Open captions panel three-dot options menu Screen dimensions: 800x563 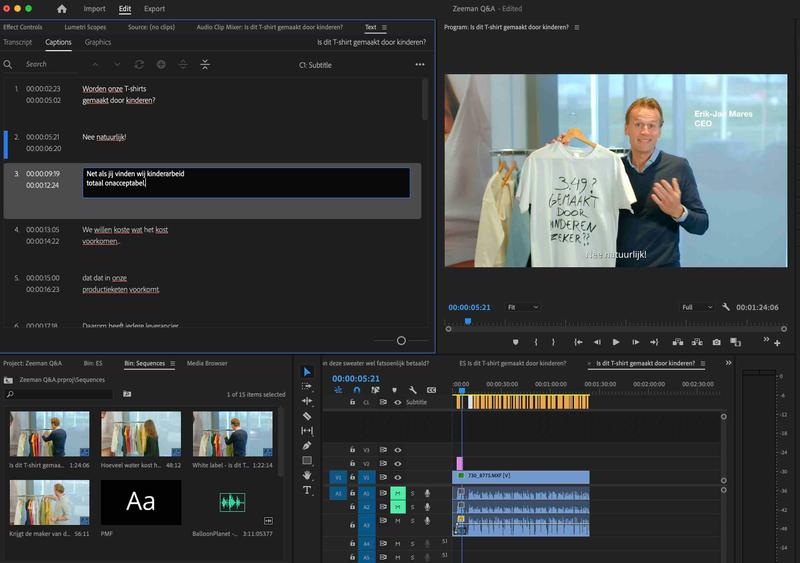420,64
